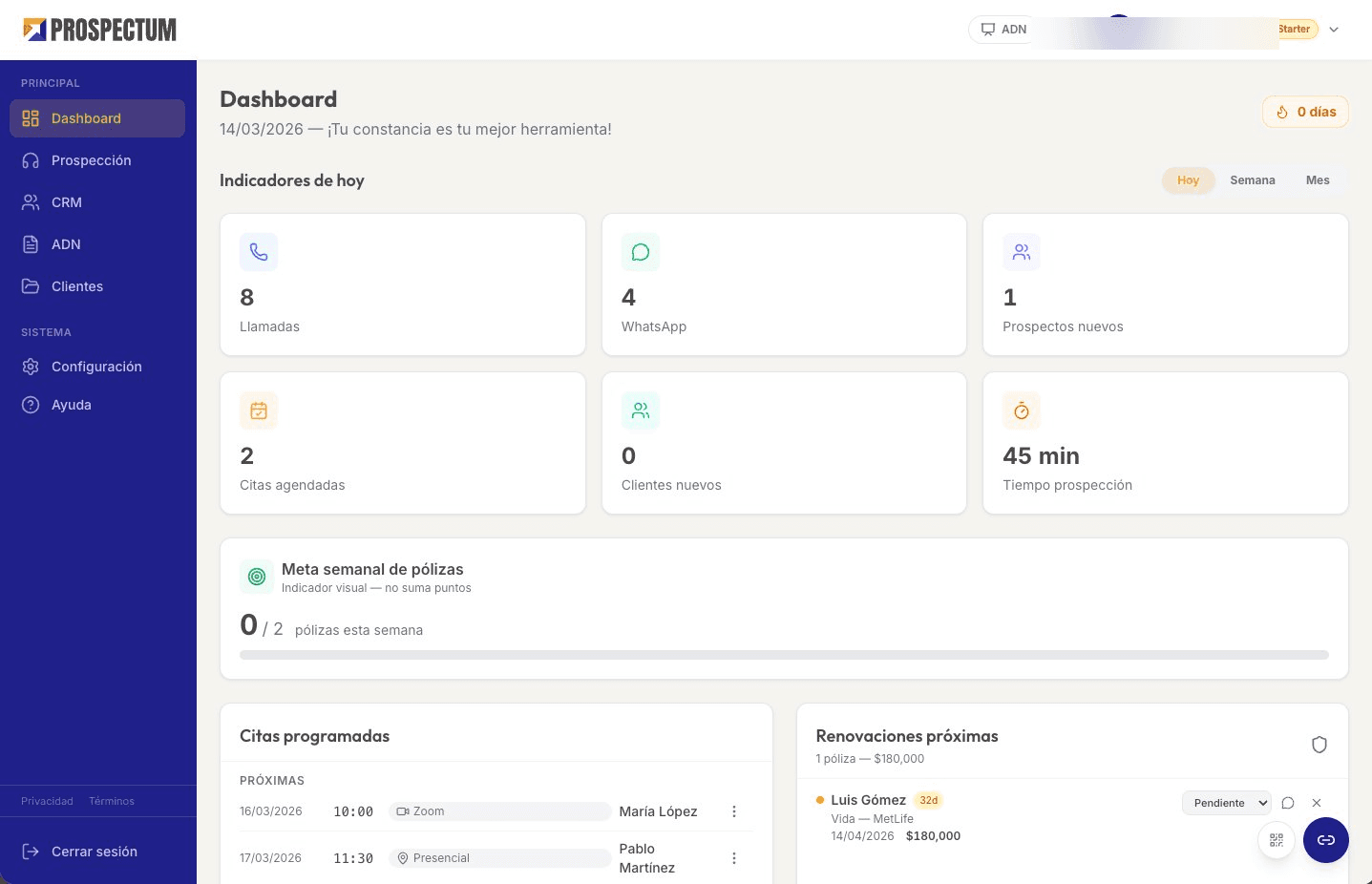Open the Configuración settings entry
This screenshot has width=1372, height=884.
(x=96, y=366)
